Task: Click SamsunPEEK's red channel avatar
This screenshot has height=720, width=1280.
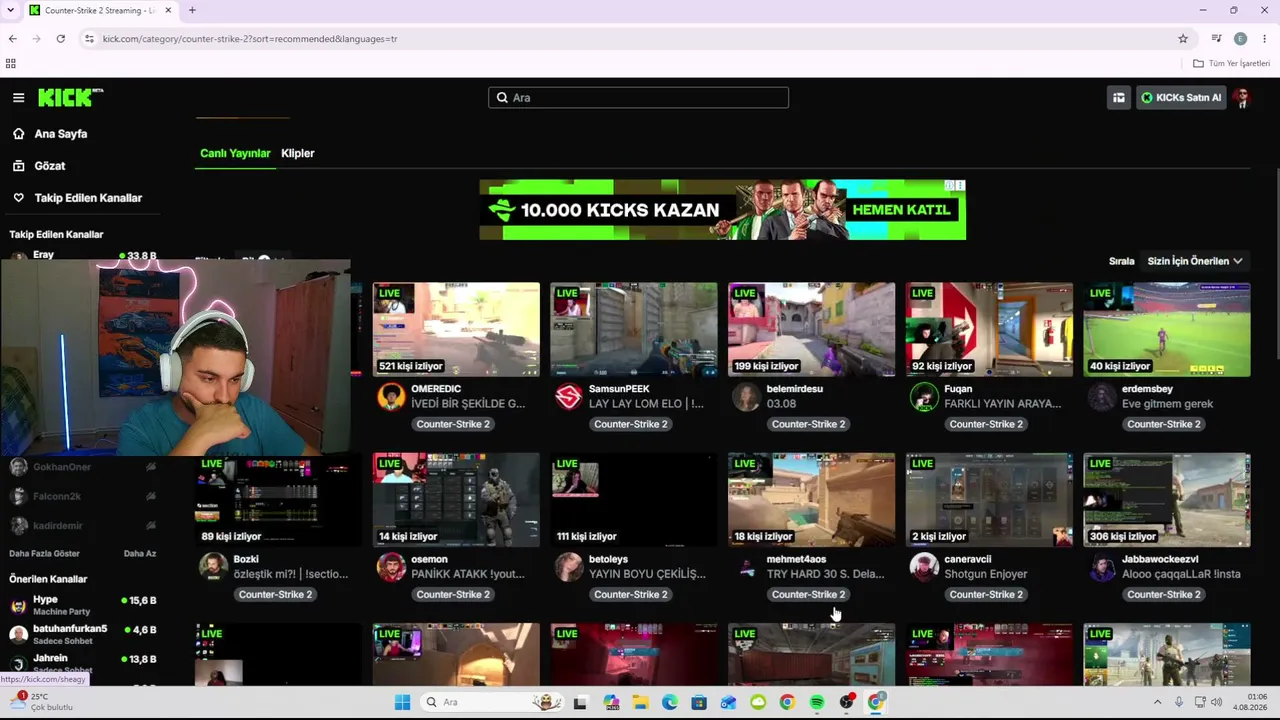Action: click(568, 397)
